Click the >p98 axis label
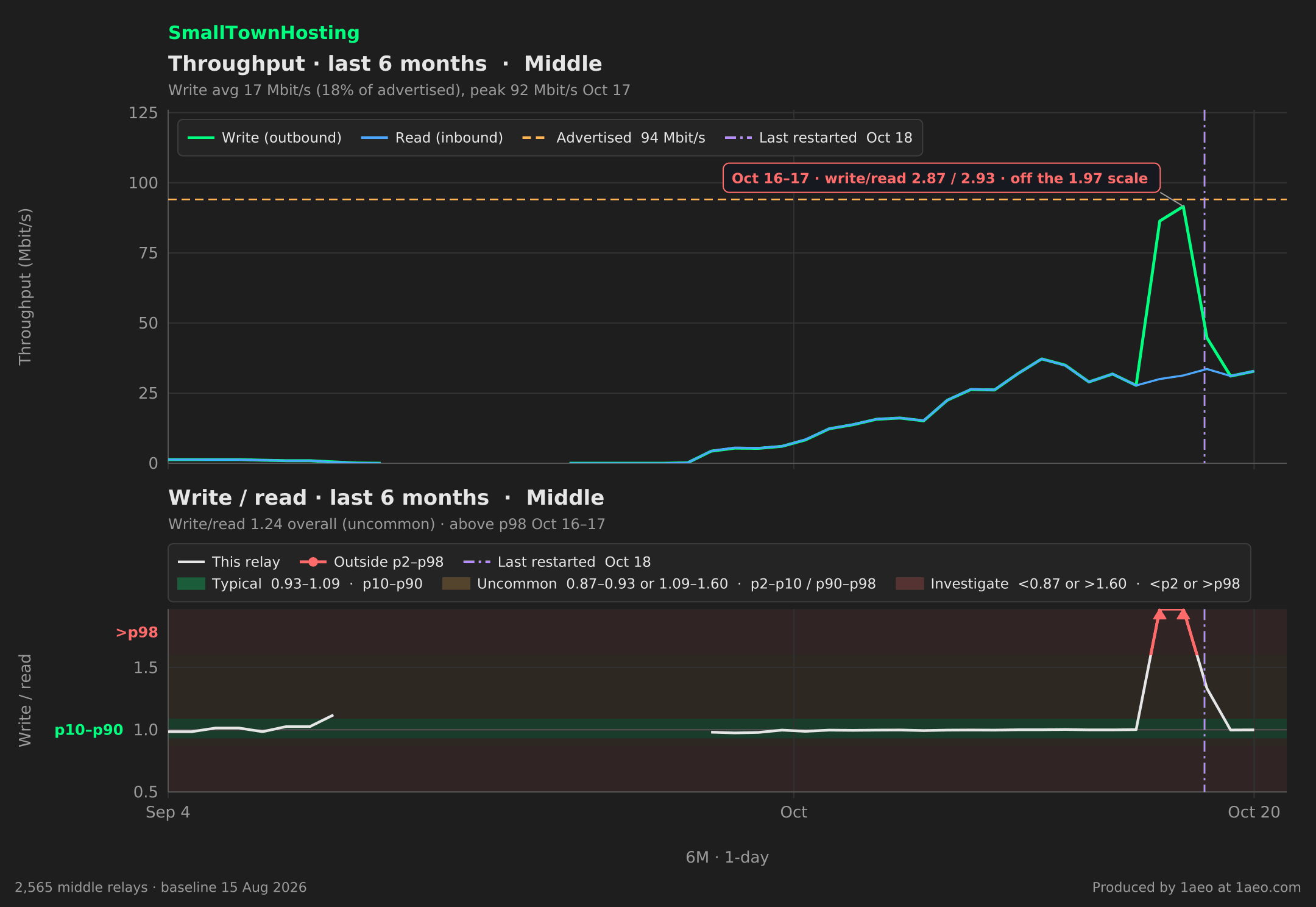Screen dimensions: 1316x907 136,633
